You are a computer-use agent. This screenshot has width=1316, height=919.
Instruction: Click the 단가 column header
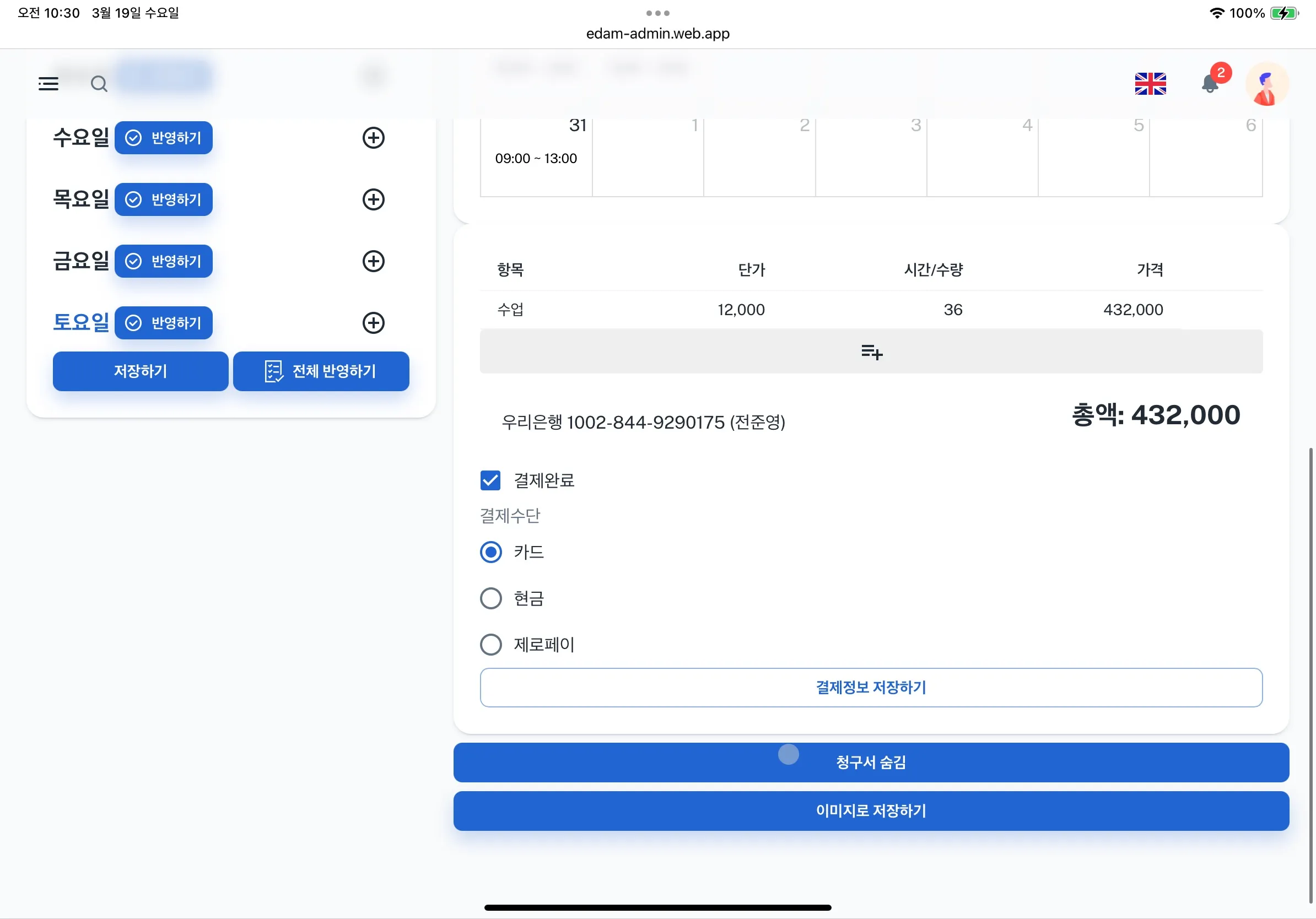point(752,270)
